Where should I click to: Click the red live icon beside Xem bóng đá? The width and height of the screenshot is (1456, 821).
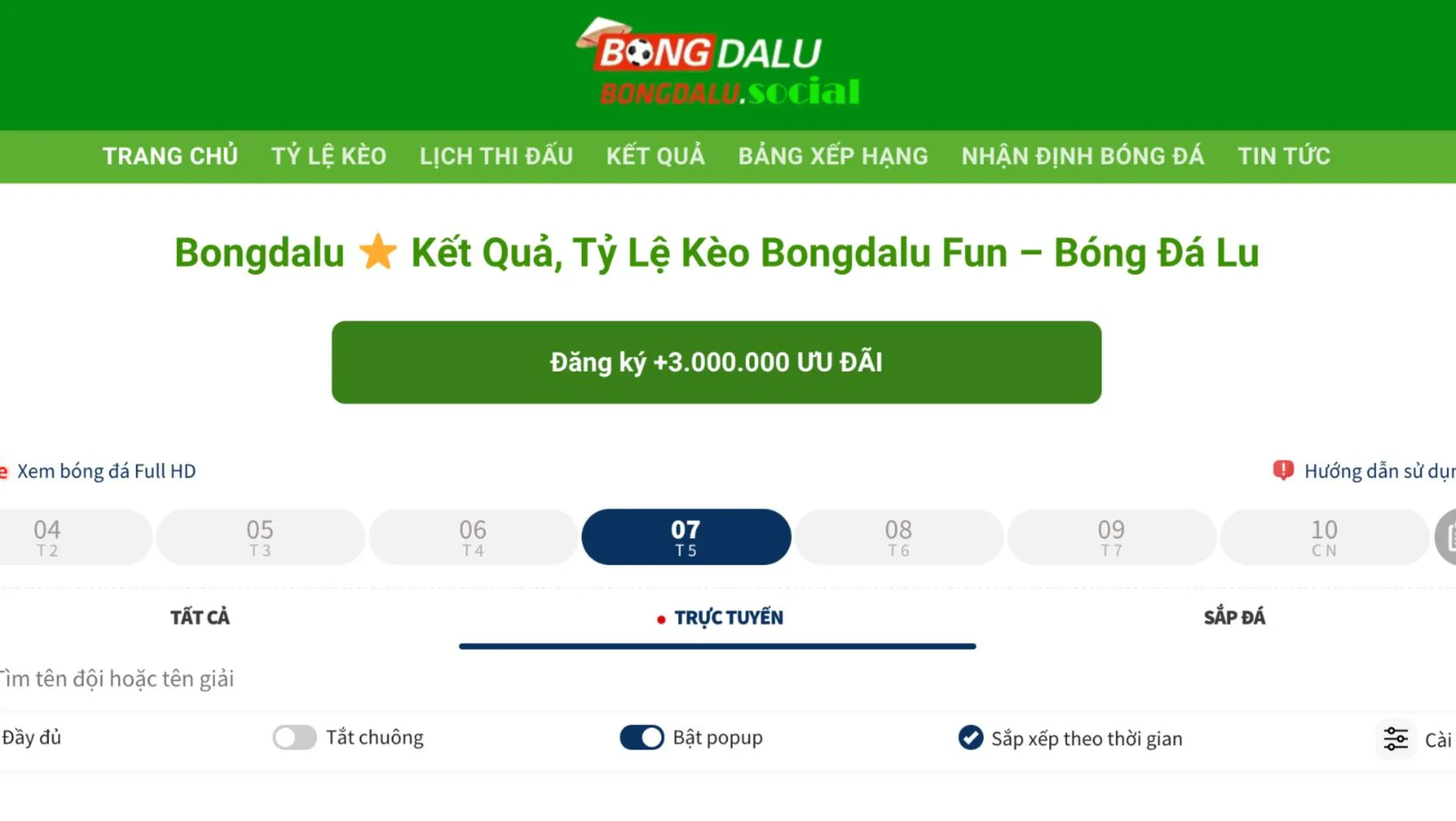pyautogui.click(x=3, y=470)
